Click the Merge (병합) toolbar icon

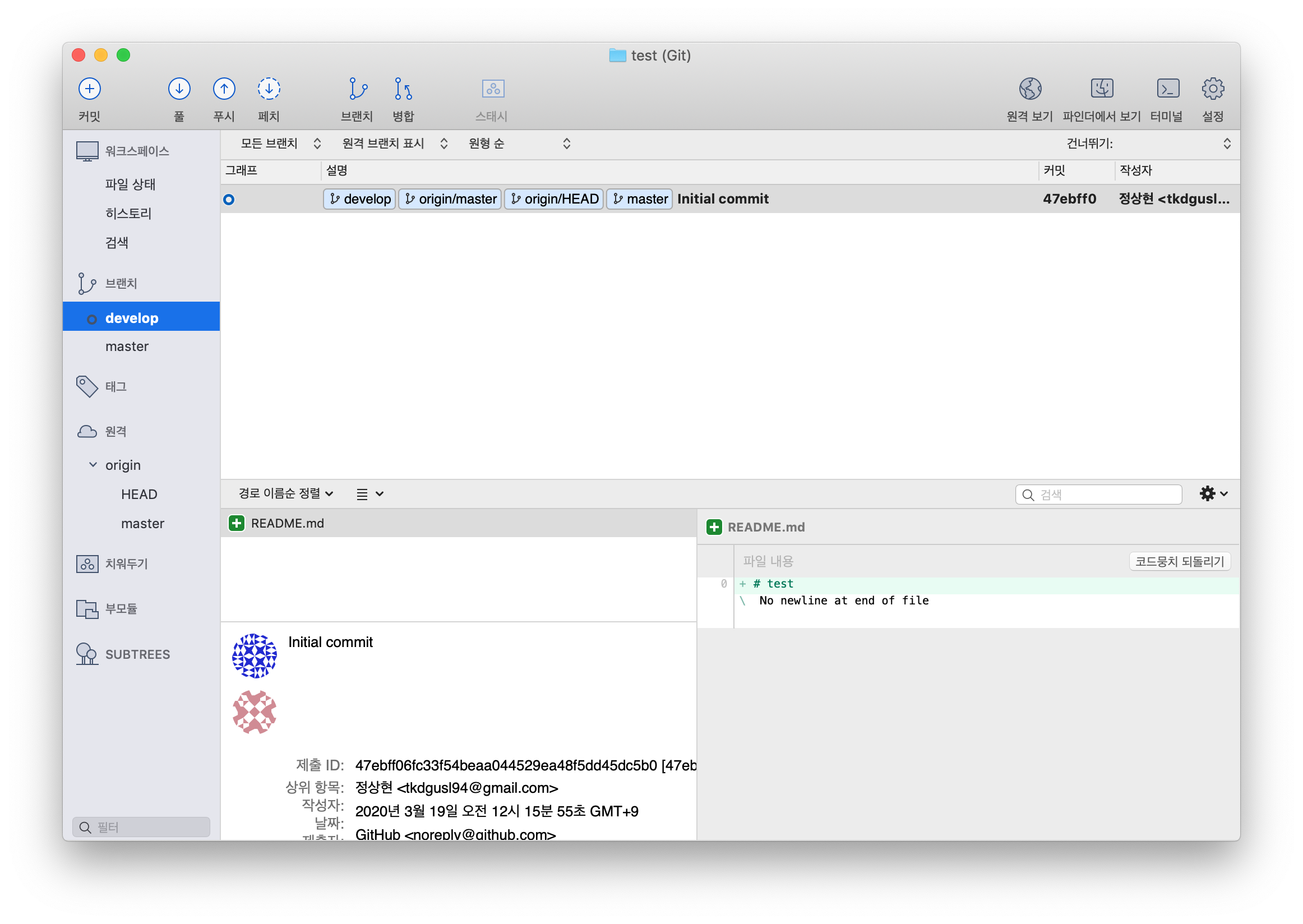pos(403,89)
